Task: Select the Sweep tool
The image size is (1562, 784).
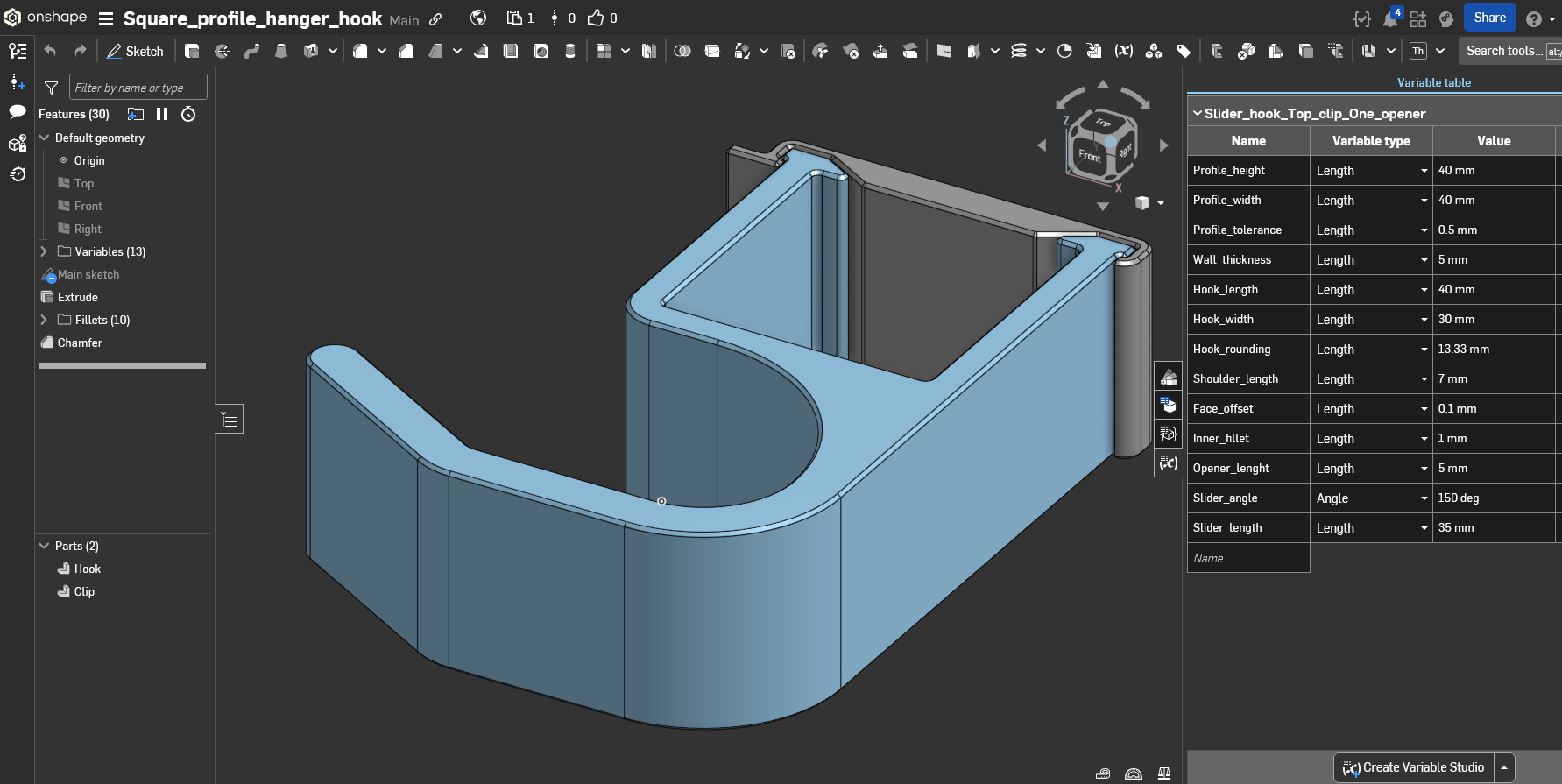Action: tap(252, 51)
